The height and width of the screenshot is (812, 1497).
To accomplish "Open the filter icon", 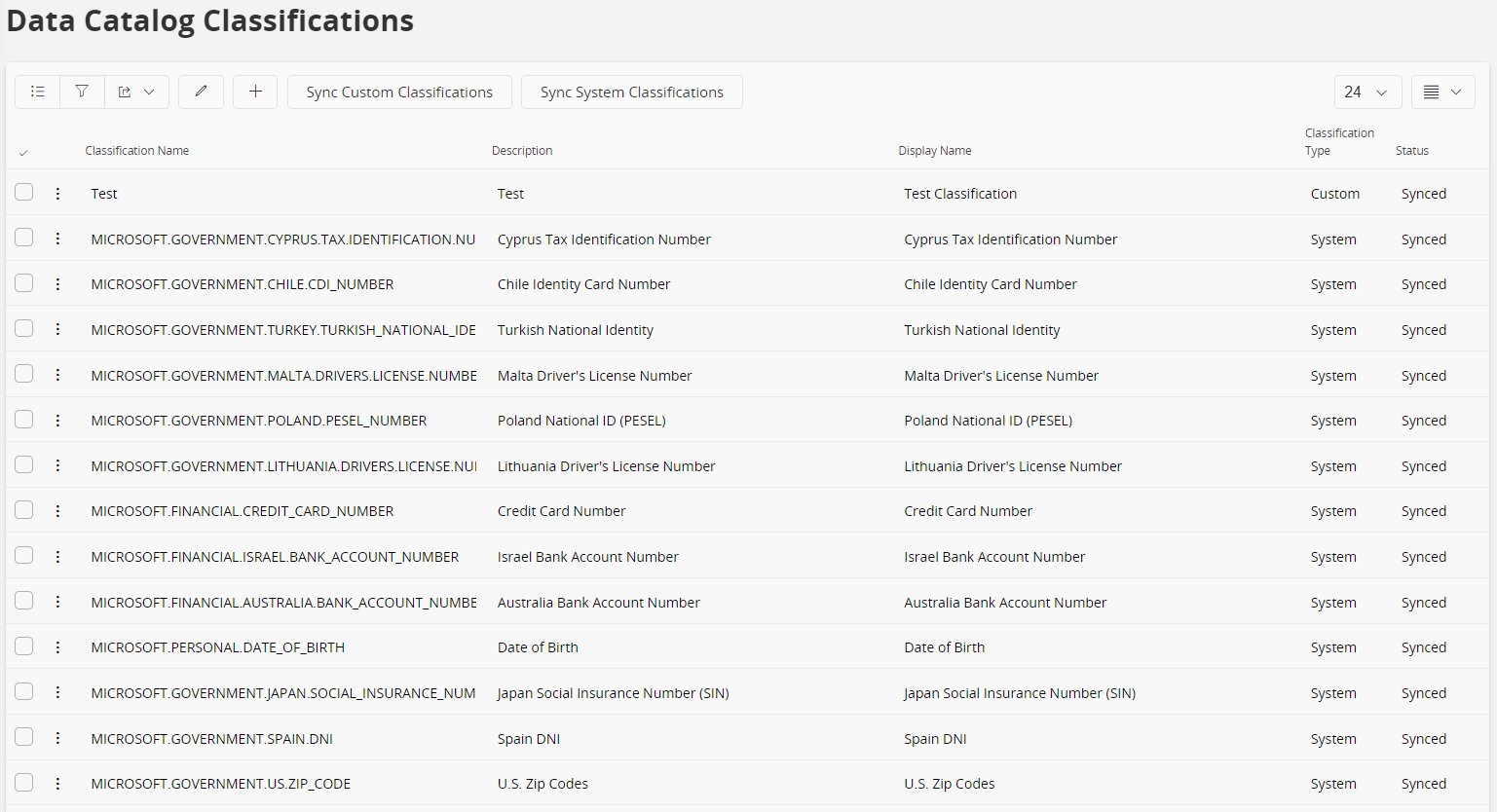I will click(x=82, y=92).
